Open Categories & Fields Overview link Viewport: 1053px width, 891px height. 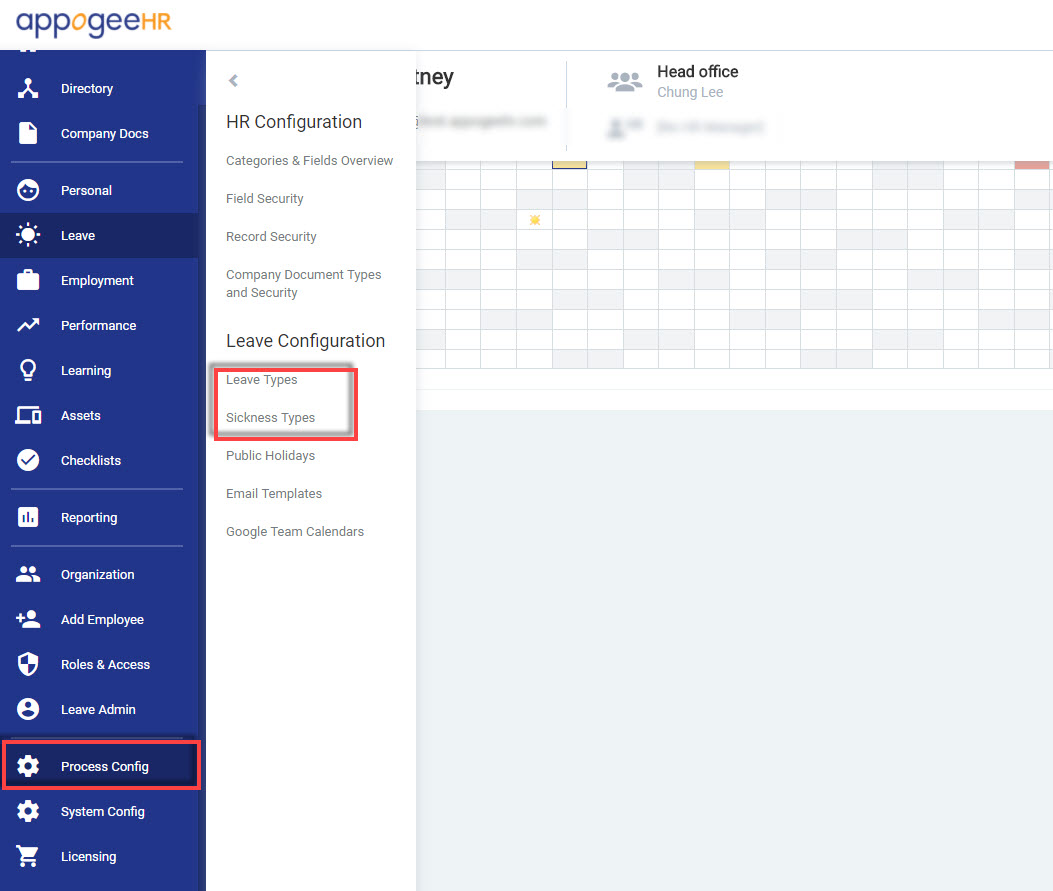309,160
